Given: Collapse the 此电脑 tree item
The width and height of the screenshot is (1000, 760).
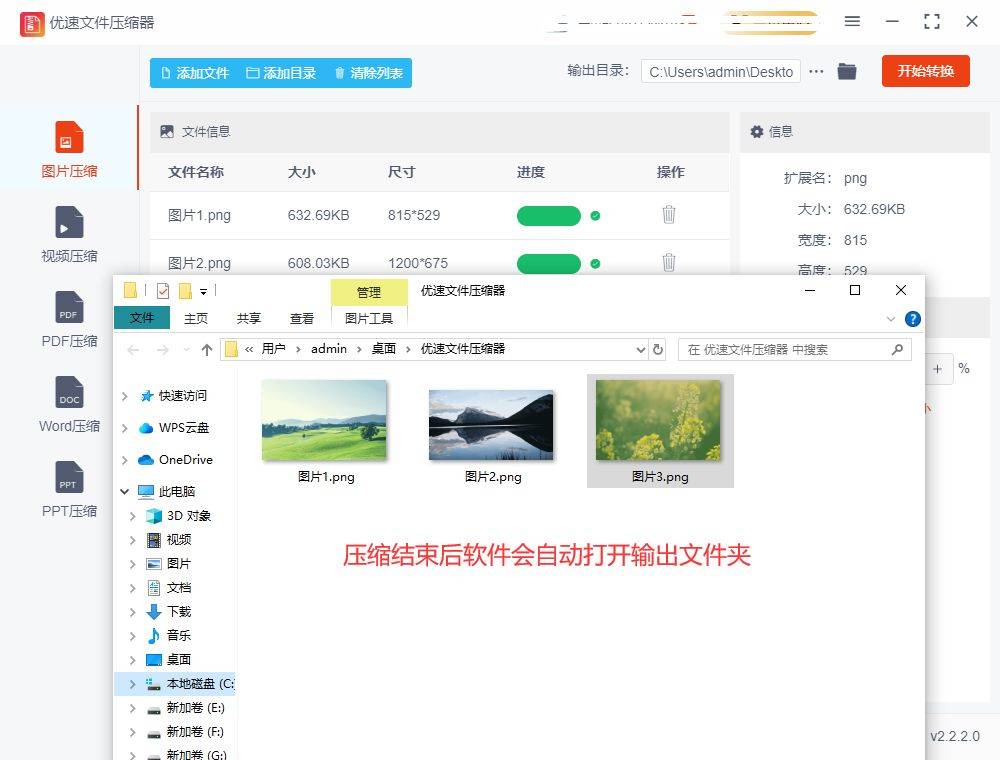Looking at the screenshot, I should click(x=124, y=491).
